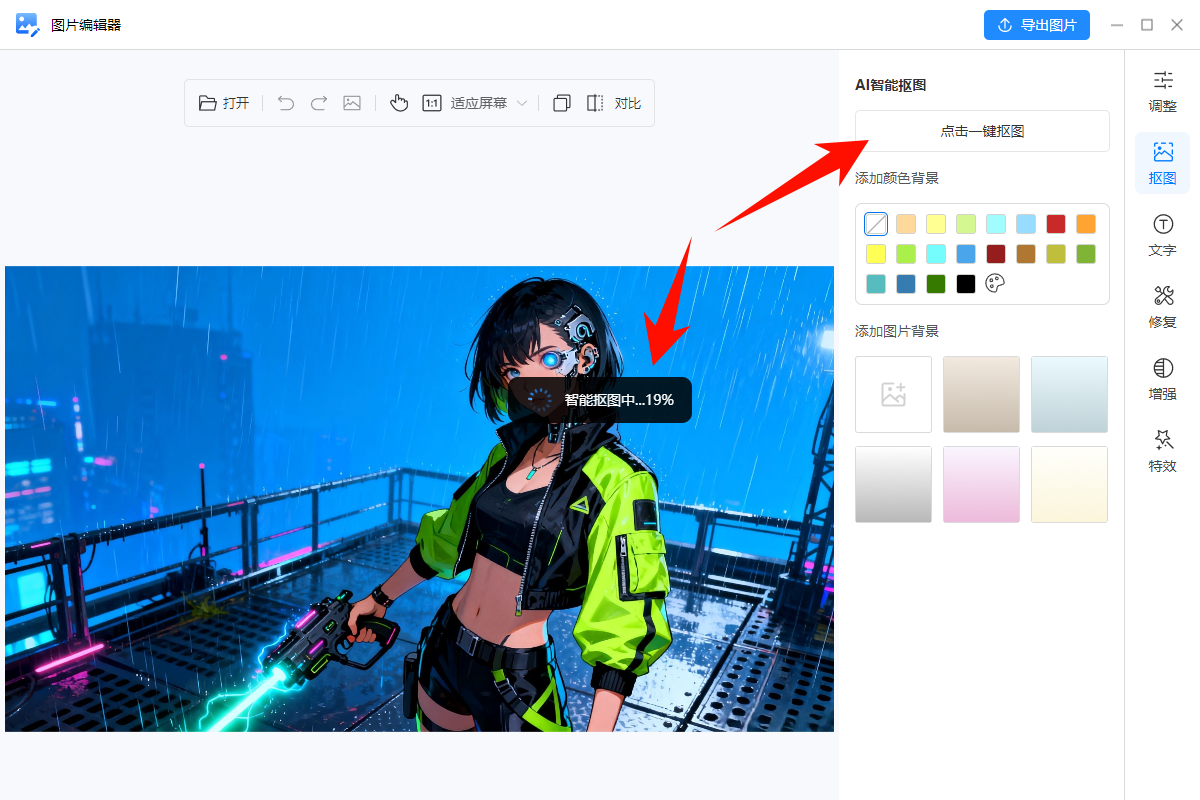Apply the pink gradient image background

tap(982, 485)
